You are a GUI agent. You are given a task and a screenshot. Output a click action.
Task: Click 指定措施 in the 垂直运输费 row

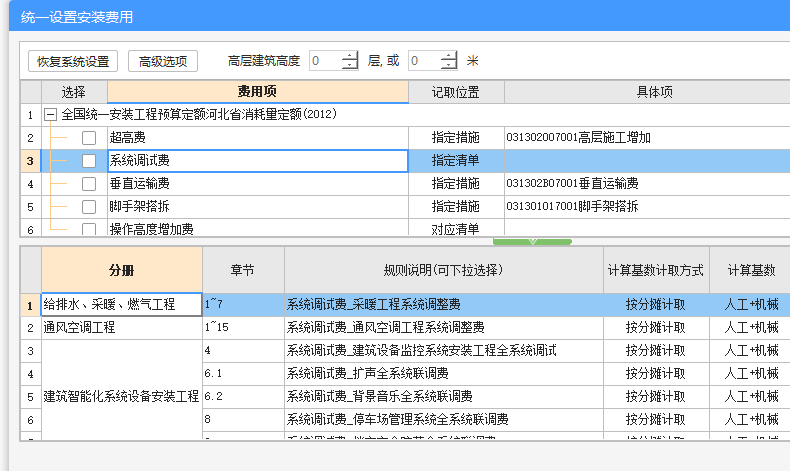point(456,183)
